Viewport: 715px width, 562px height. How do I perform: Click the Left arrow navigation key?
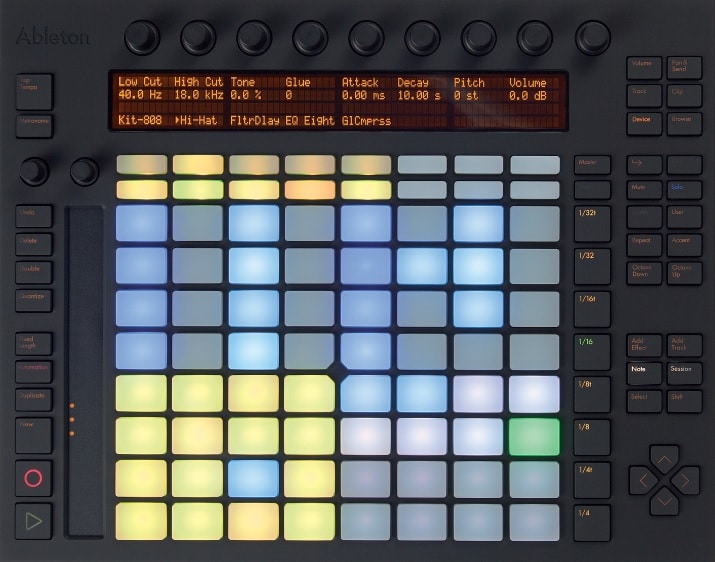[x=643, y=480]
